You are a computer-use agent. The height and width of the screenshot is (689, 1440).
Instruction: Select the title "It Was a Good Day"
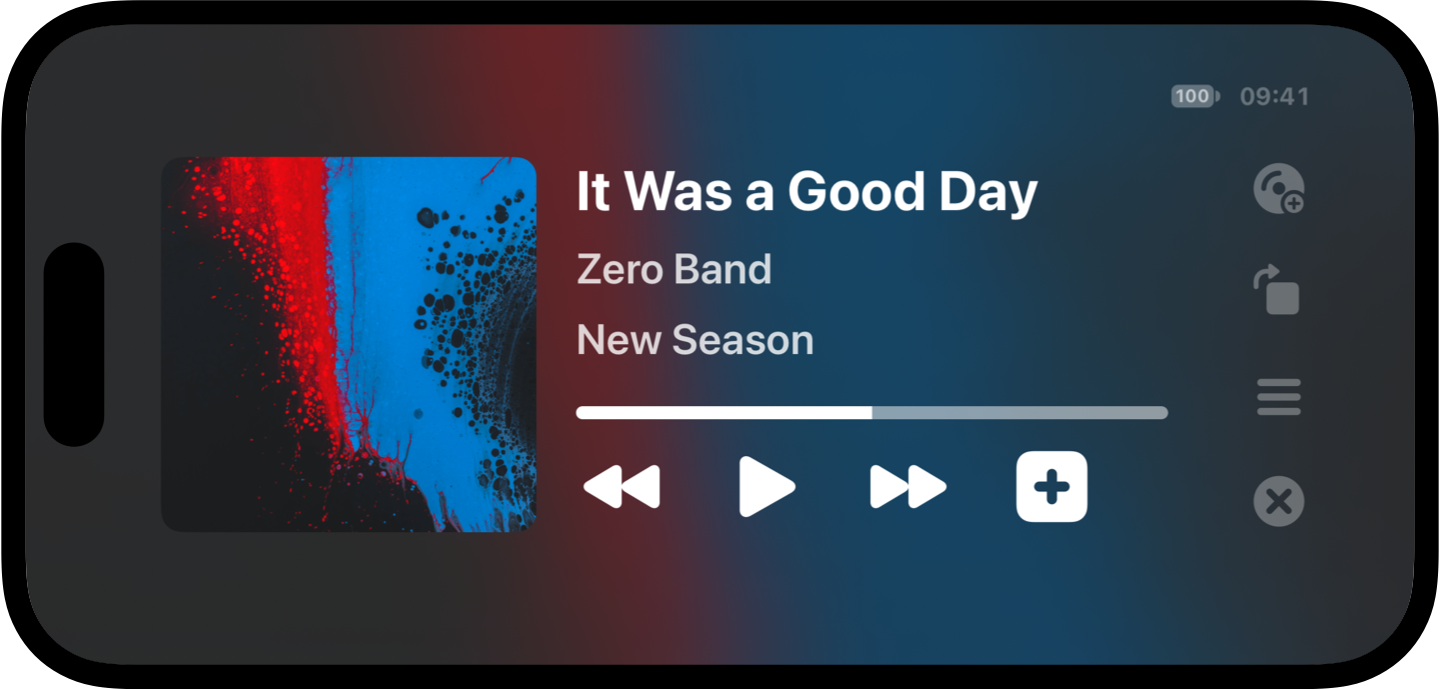point(807,192)
